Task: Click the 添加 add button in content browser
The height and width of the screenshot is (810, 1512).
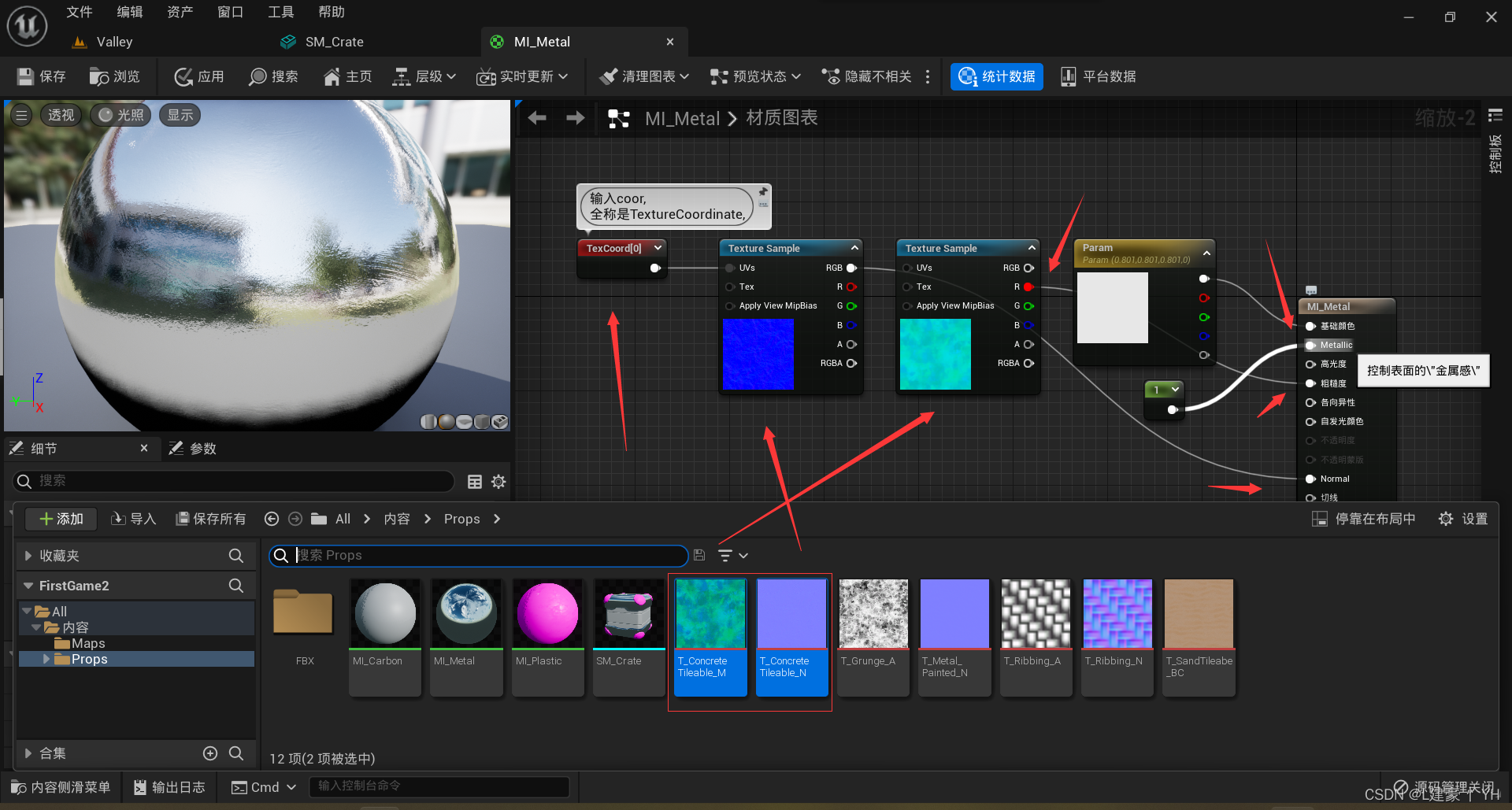Action: [x=61, y=519]
